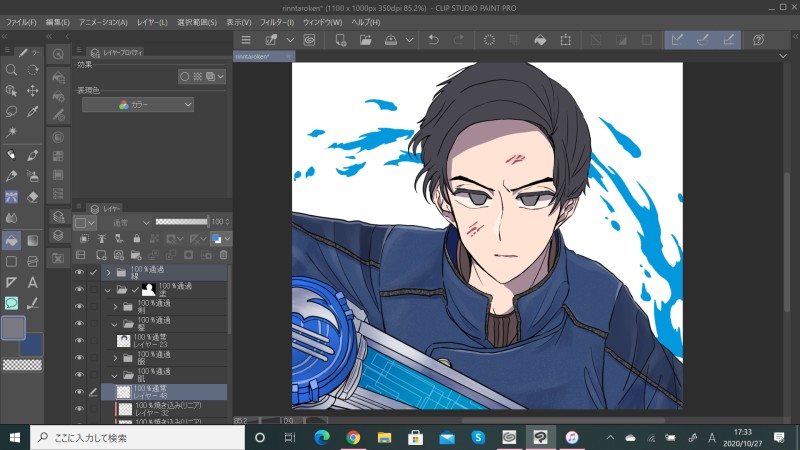Select the Zoom magnifier tool
The image size is (800, 450).
(x=11, y=70)
